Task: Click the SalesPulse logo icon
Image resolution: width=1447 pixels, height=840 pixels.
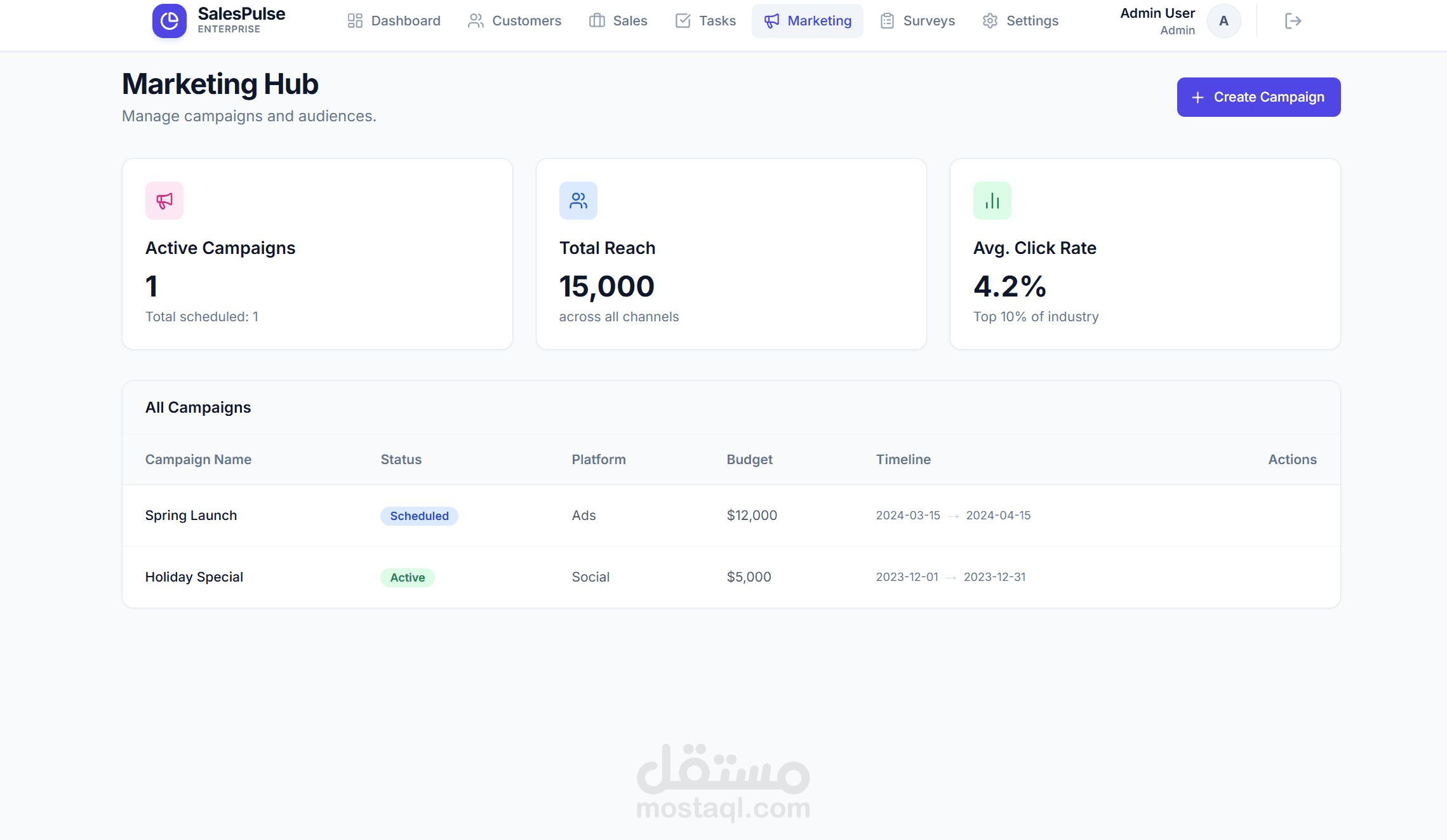Action: pyautogui.click(x=169, y=21)
